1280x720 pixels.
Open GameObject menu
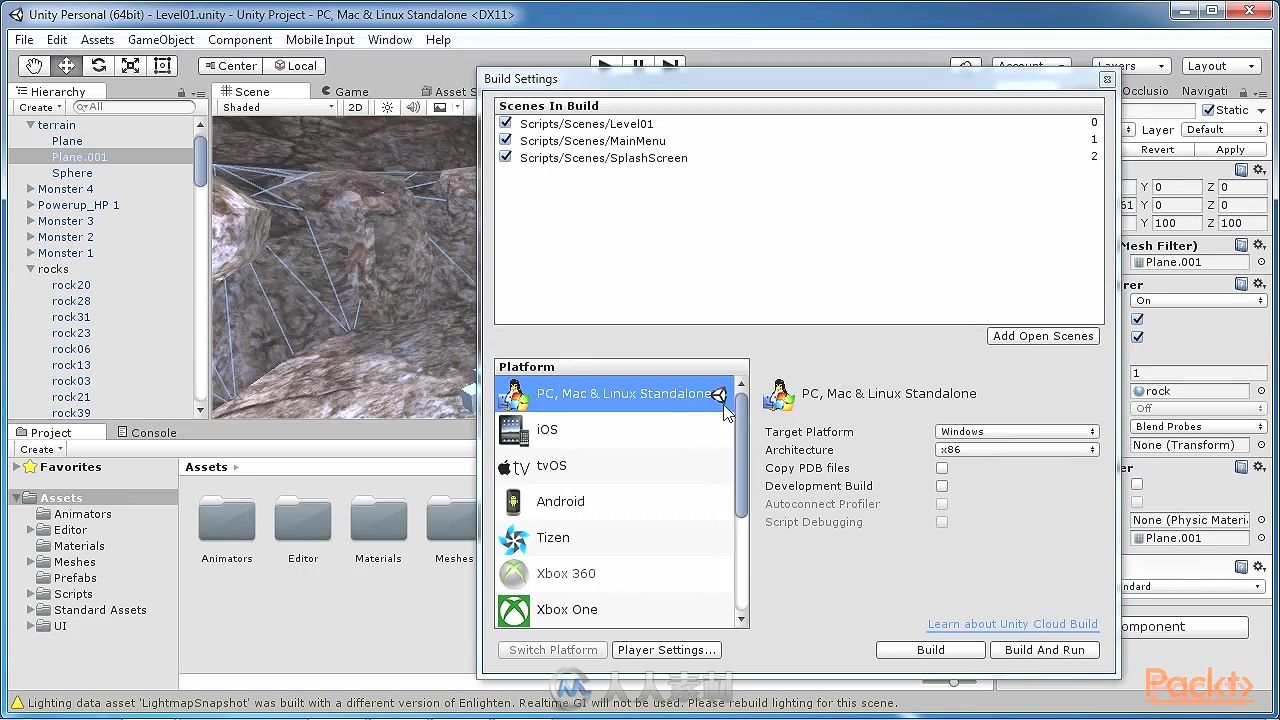pyautogui.click(x=161, y=40)
